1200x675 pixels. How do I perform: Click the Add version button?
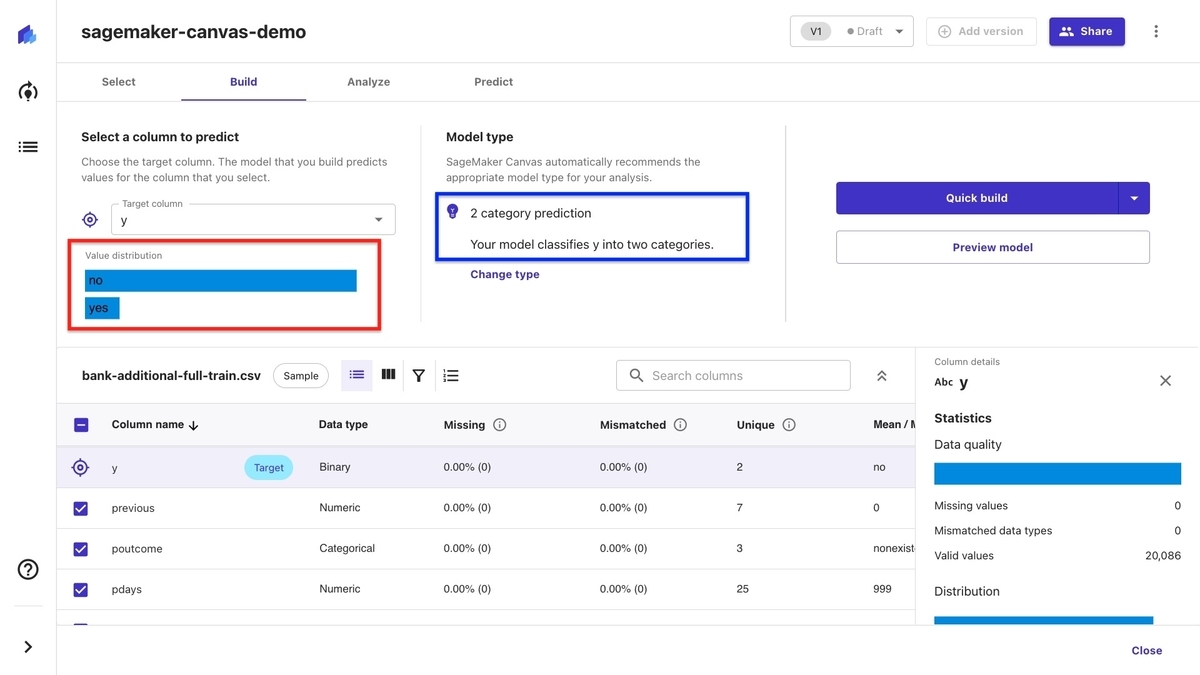point(981,31)
